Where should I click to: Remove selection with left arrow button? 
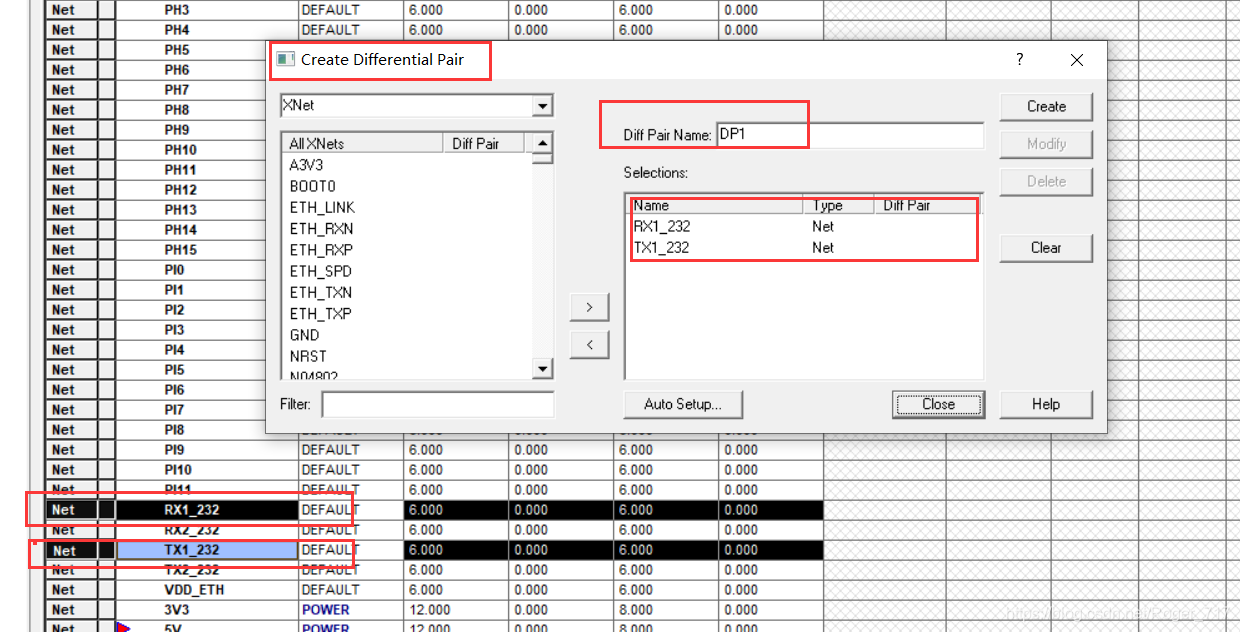click(589, 345)
